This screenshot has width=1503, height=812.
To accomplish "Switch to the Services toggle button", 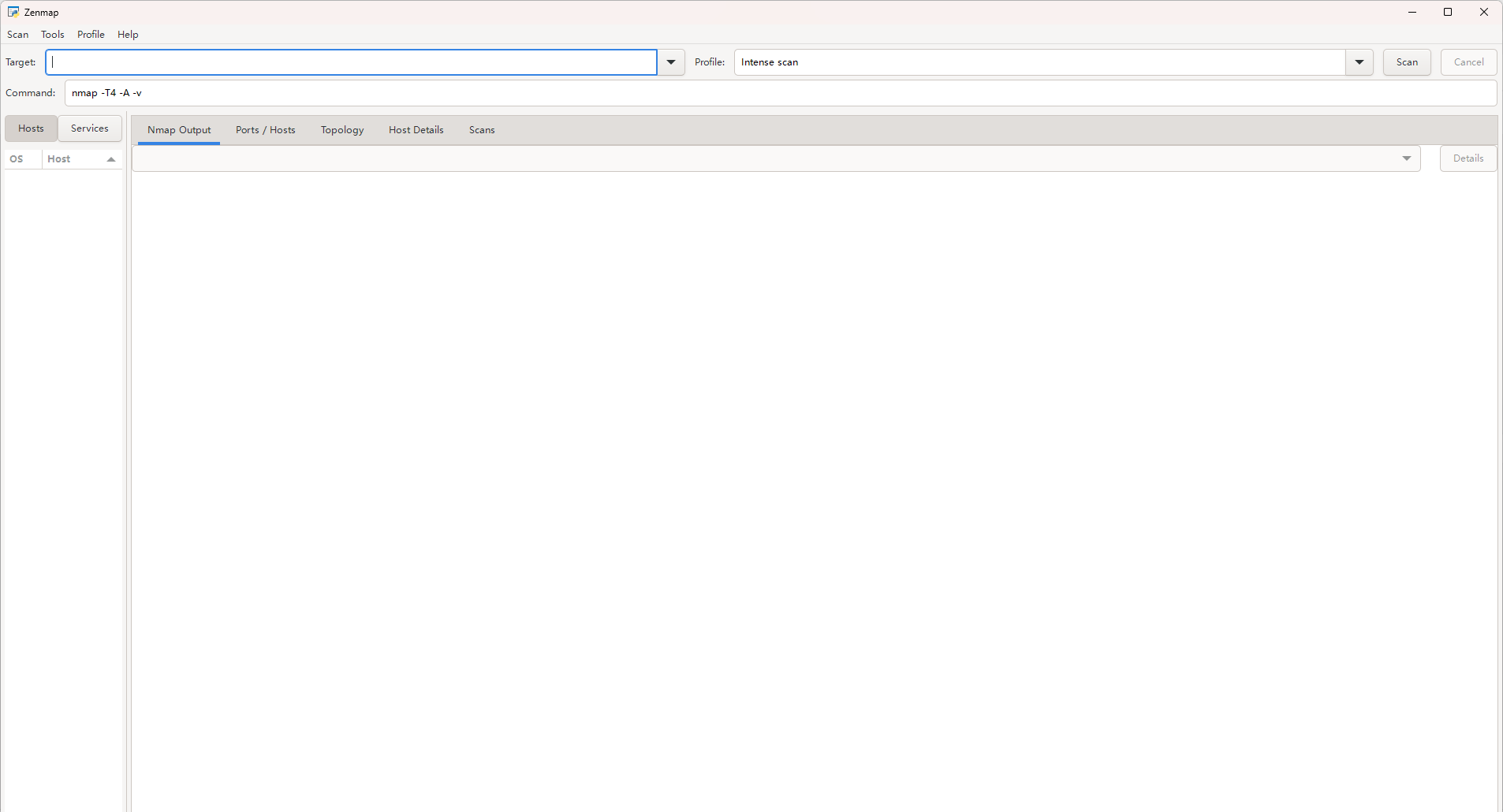I will tap(90, 129).
